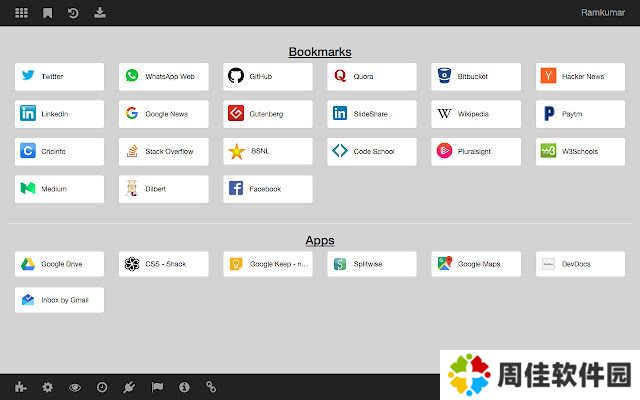Click the plug icon in bottom bar
Image resolution: width=640 pixels, height=400 pixels.
pos(129,387)
